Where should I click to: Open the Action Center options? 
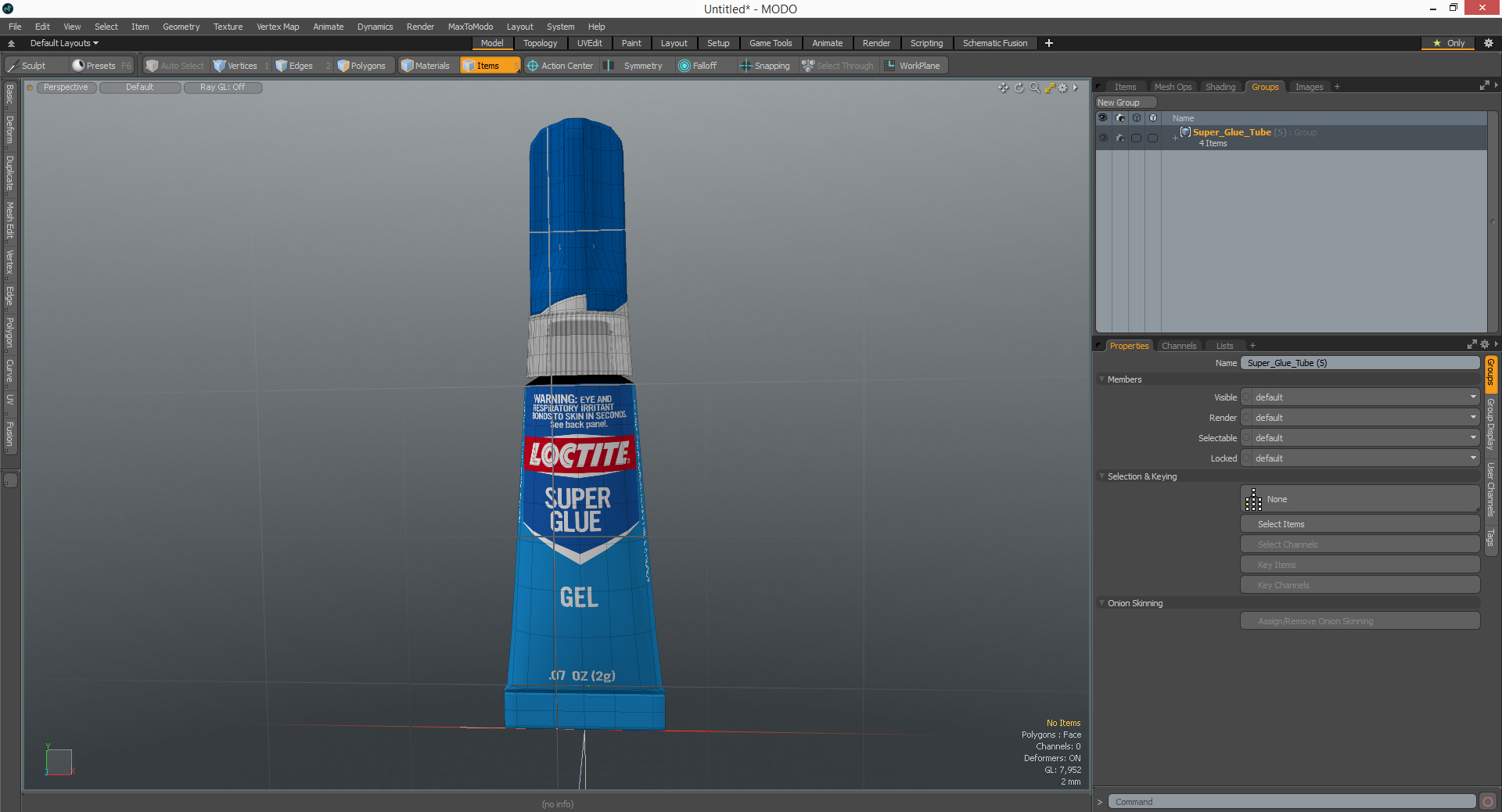click(561, 66)
